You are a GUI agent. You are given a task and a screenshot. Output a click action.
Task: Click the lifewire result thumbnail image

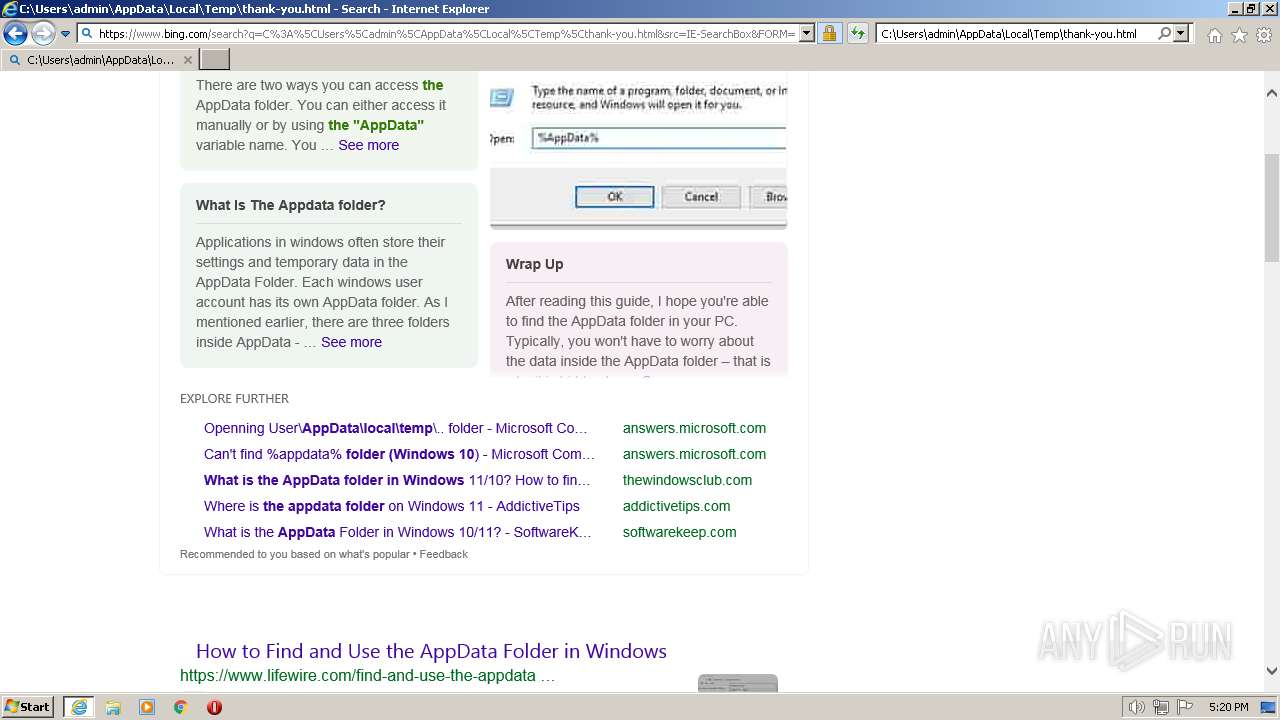pyautogui.click(x=738, y=683)
